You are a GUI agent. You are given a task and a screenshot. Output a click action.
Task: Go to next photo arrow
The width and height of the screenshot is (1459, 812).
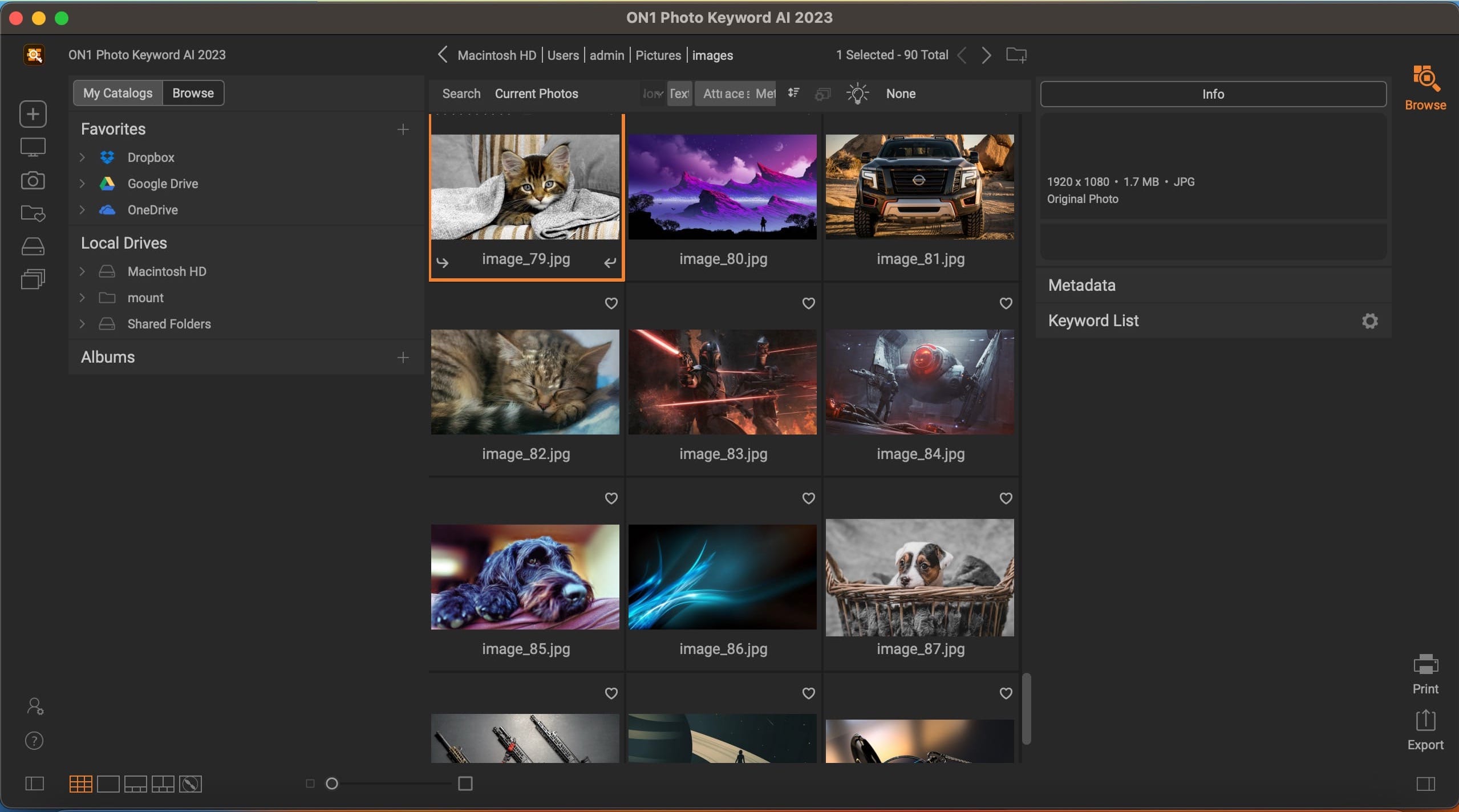pyautogui.click(x=986, y=55)
